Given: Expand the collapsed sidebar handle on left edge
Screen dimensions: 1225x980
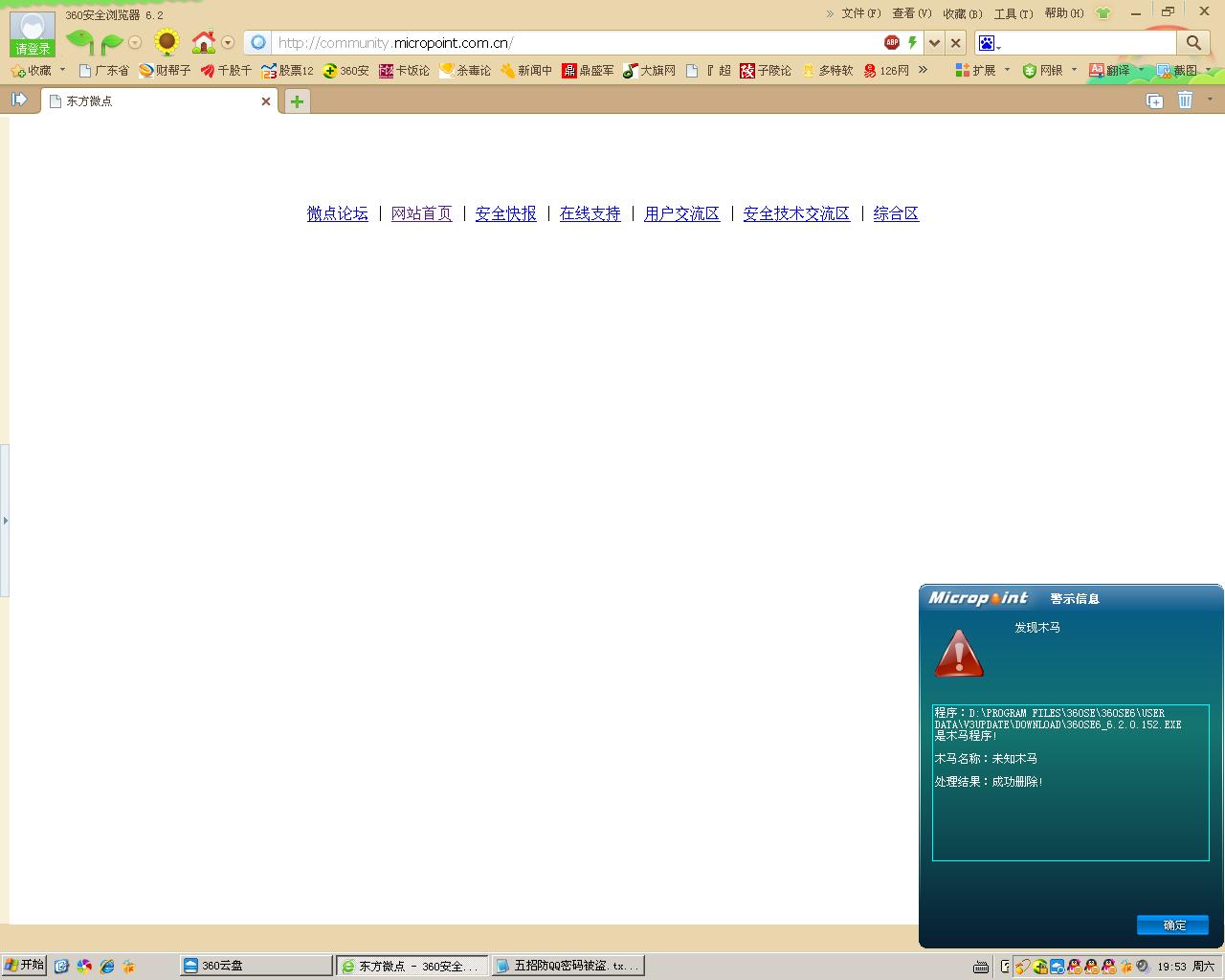Looking at the screenshot, I should pyautogui.click(x=5, y=521).
